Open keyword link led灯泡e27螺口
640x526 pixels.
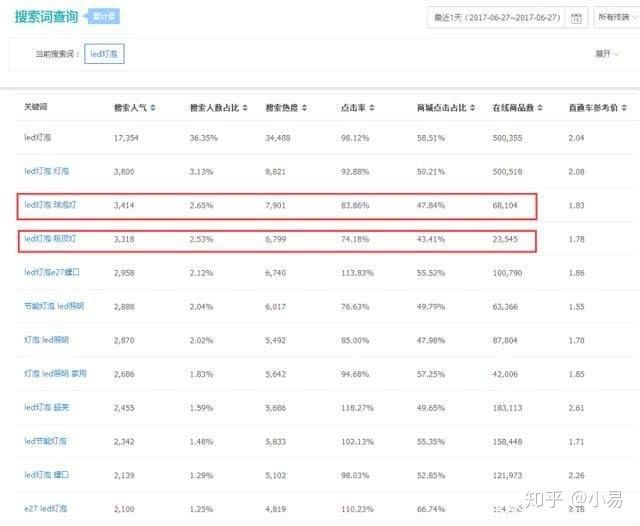click(x=51, y=272)
